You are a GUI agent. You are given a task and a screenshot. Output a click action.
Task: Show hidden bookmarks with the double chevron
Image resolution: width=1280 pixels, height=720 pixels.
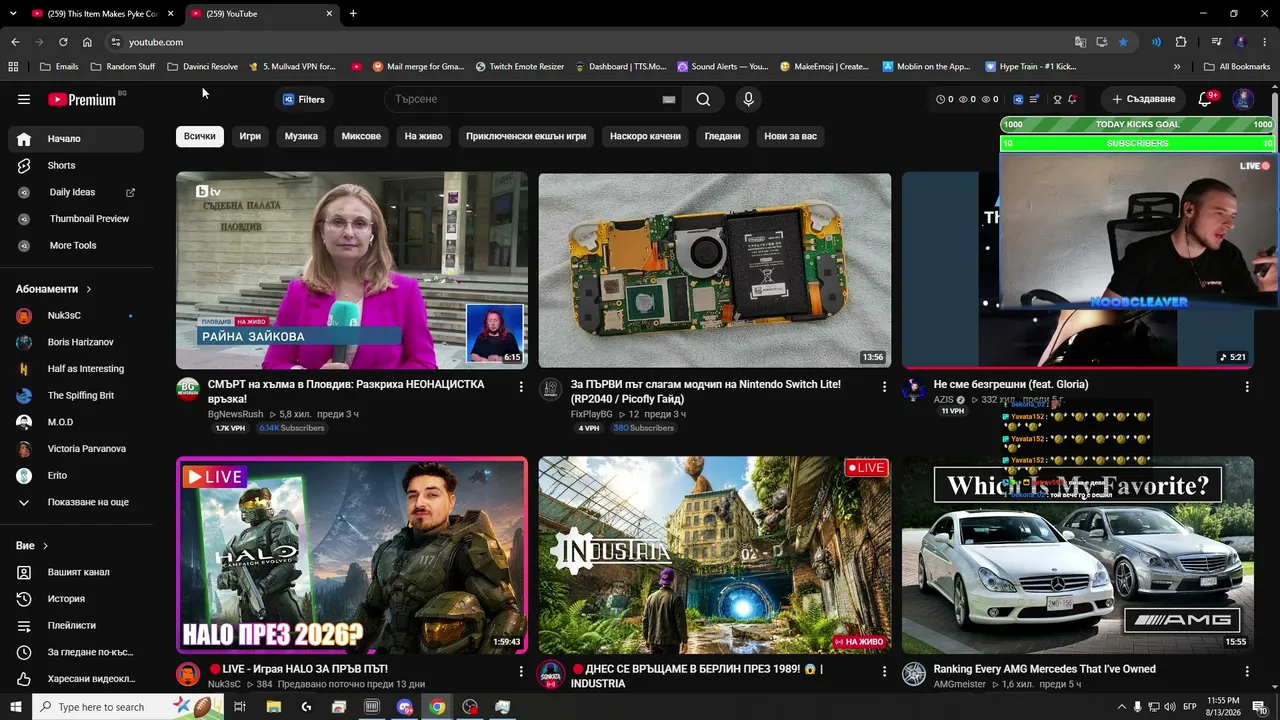click(1177, 67)
